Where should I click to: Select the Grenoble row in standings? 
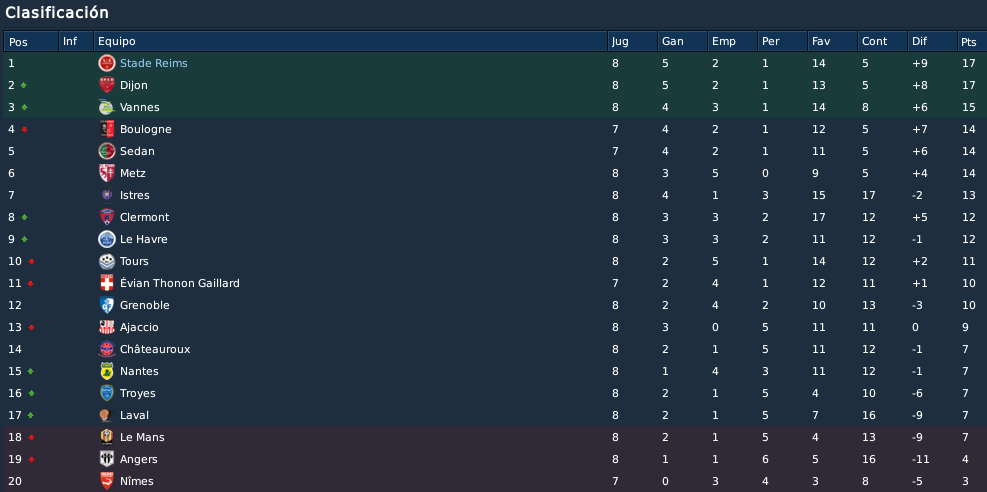pos(494,305)
